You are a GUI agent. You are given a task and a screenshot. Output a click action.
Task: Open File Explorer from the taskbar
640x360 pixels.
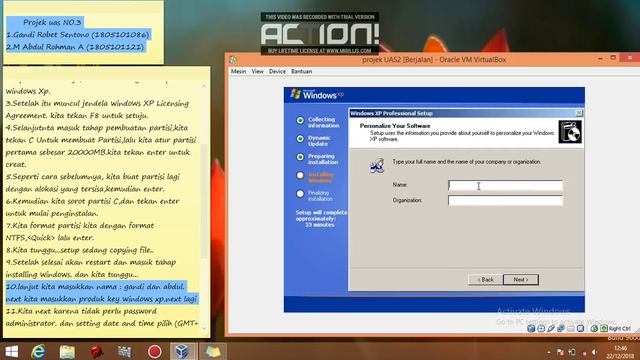[67, 351]
